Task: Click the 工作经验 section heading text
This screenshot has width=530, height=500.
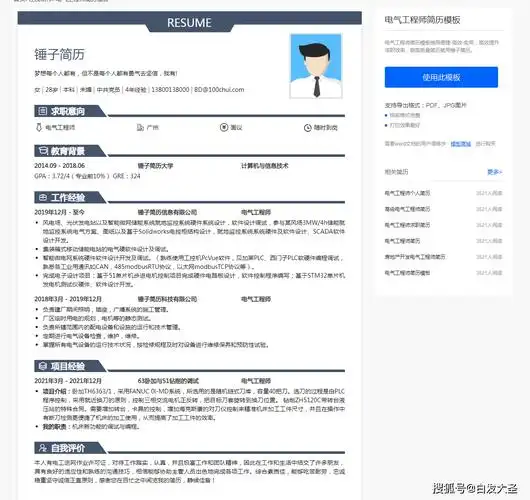Action: tap(68, 197)
